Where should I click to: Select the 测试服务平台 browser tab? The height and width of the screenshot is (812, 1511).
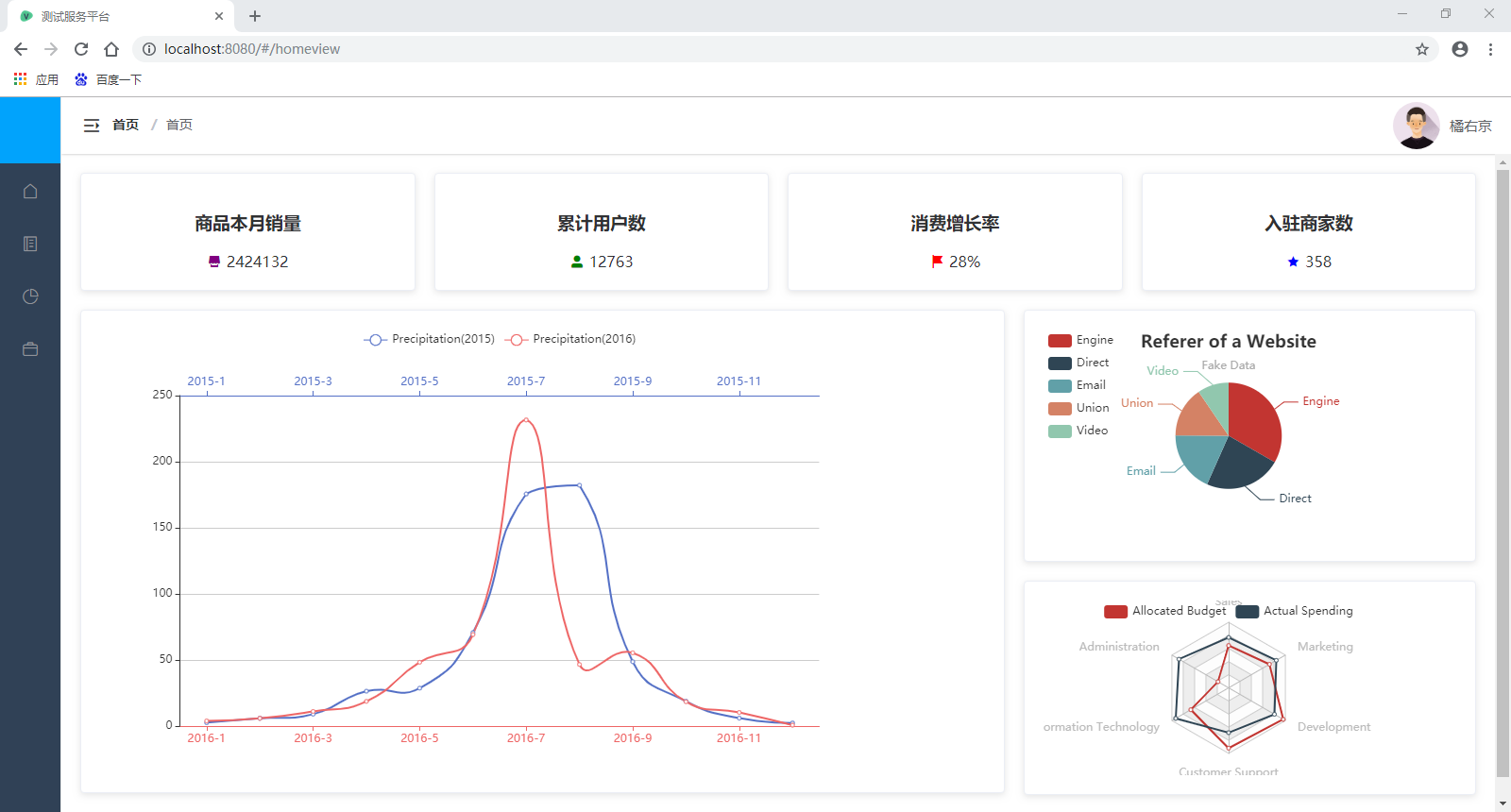(x=121, y=16)
